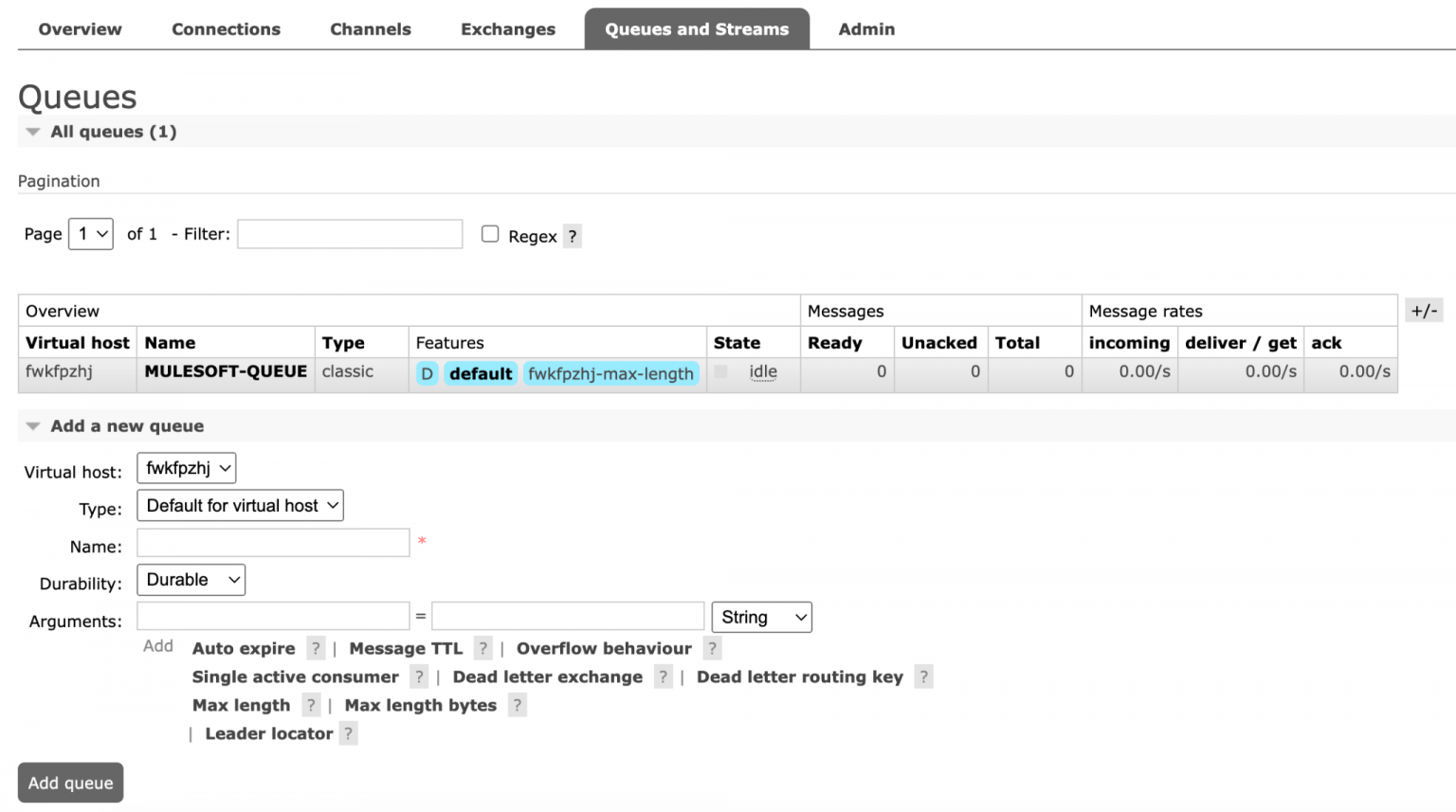
Task: Click the Dead letter routing key help icon
Action: tap(923, 677)
